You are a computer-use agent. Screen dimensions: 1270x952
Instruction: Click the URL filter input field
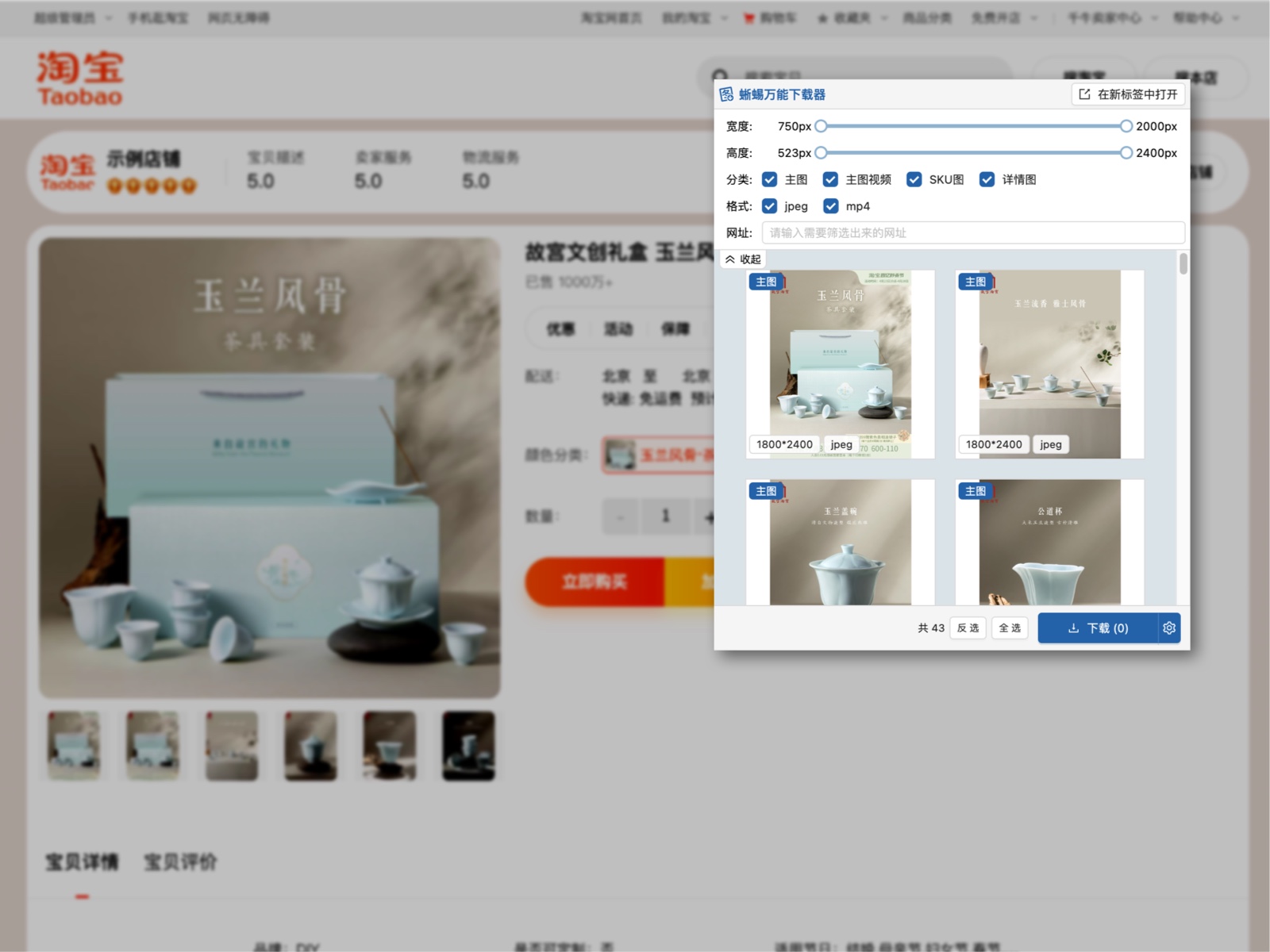point(972,232)
